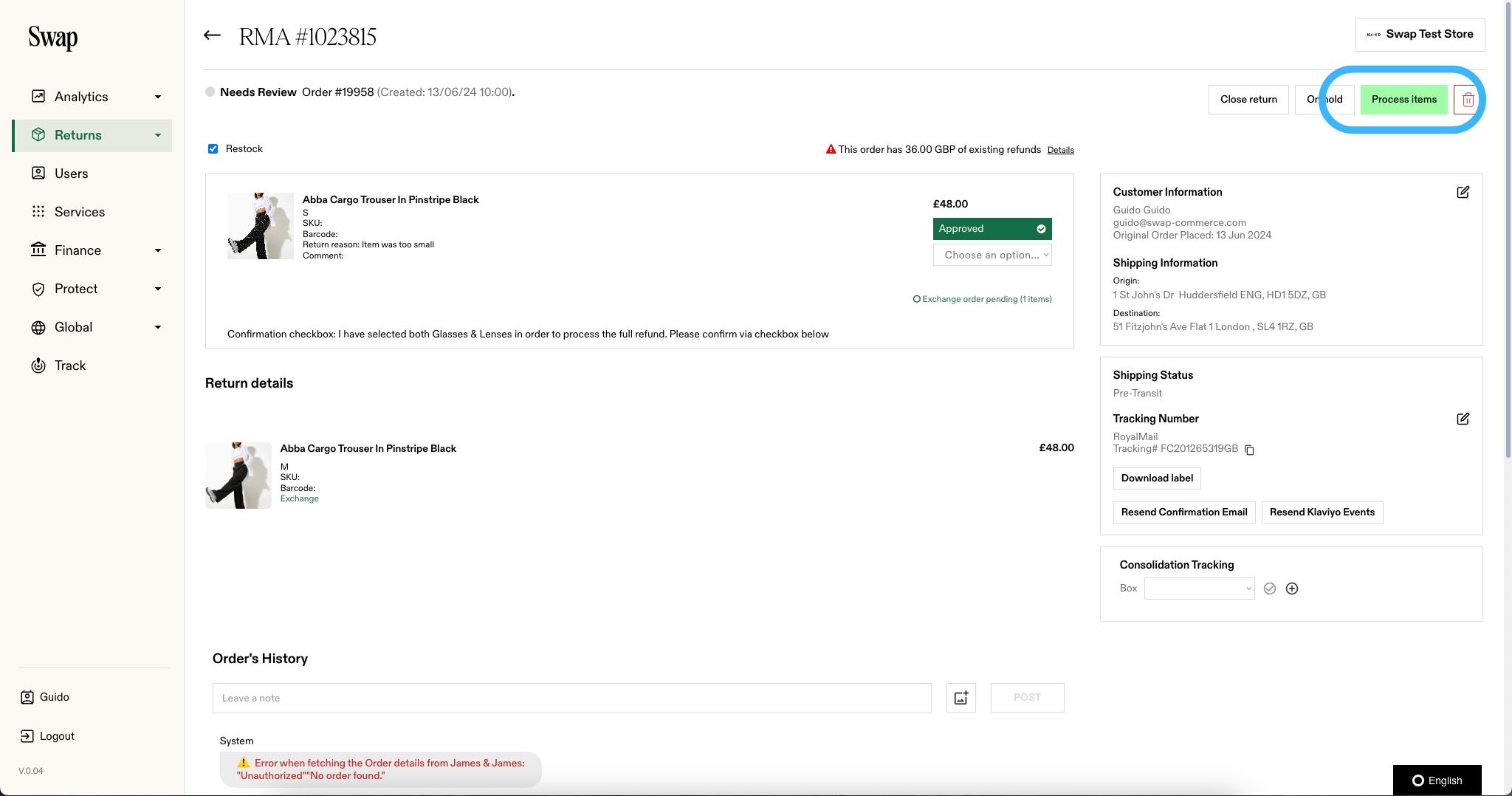Copy tracking number FC201265319GB
This screenshot has height=796, width=1512.
[1249, 450]
